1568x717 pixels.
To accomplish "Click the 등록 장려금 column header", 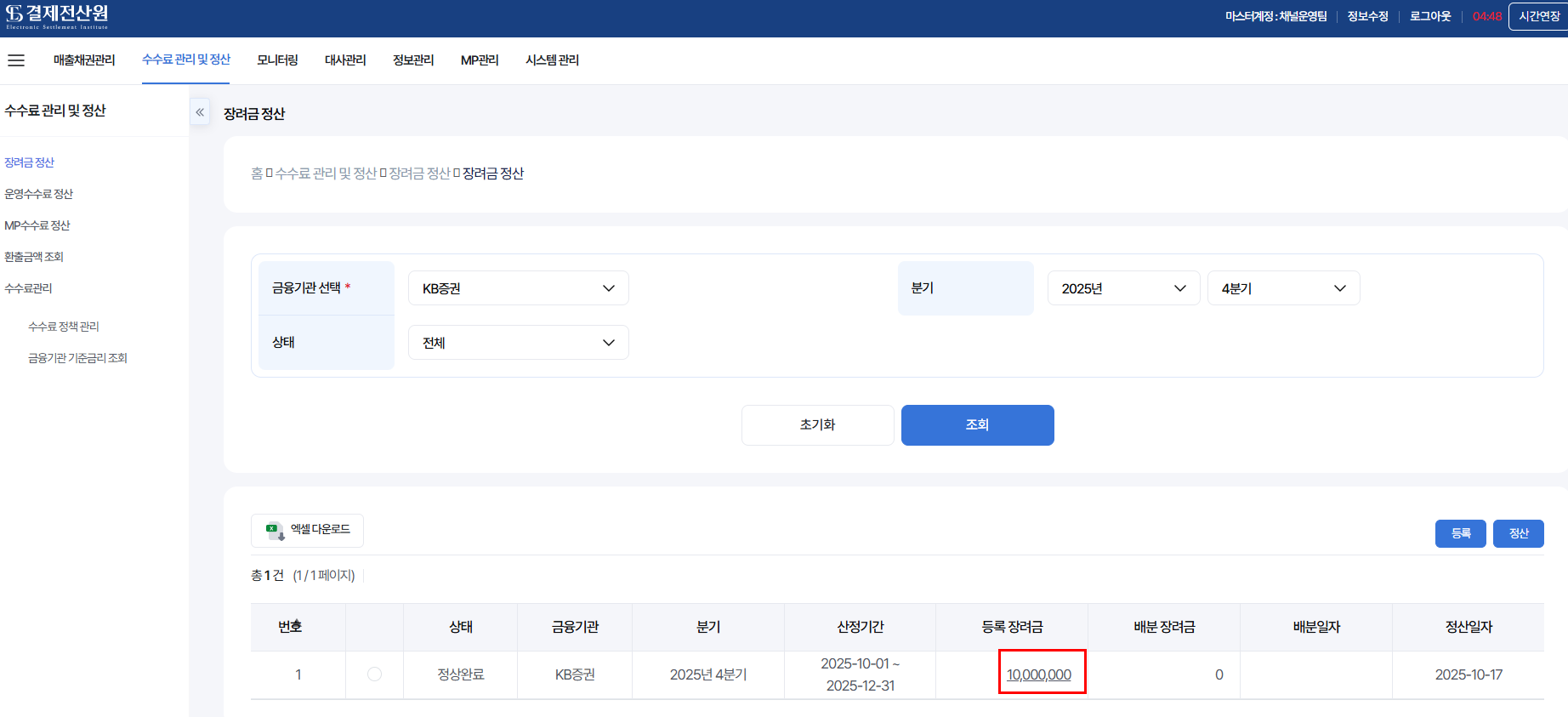I will [1012, 627].
